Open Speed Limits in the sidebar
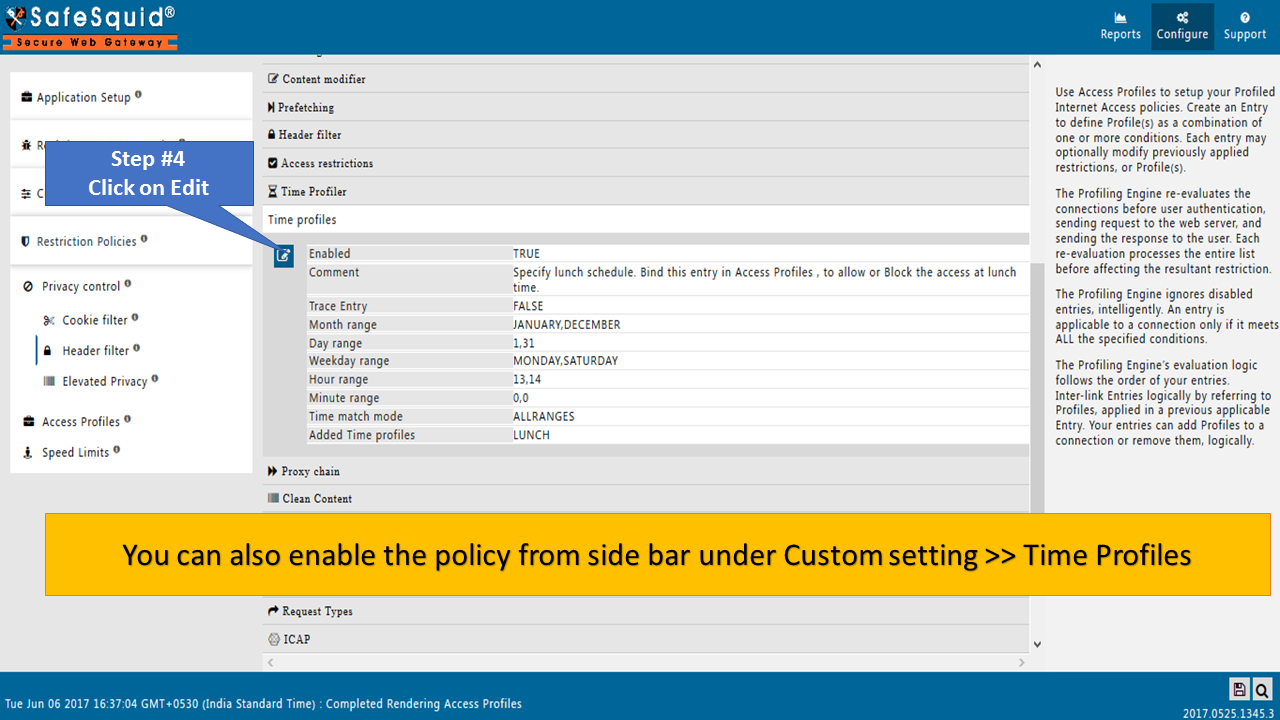Screen dimensions: 1280x720 coord(76,452)
